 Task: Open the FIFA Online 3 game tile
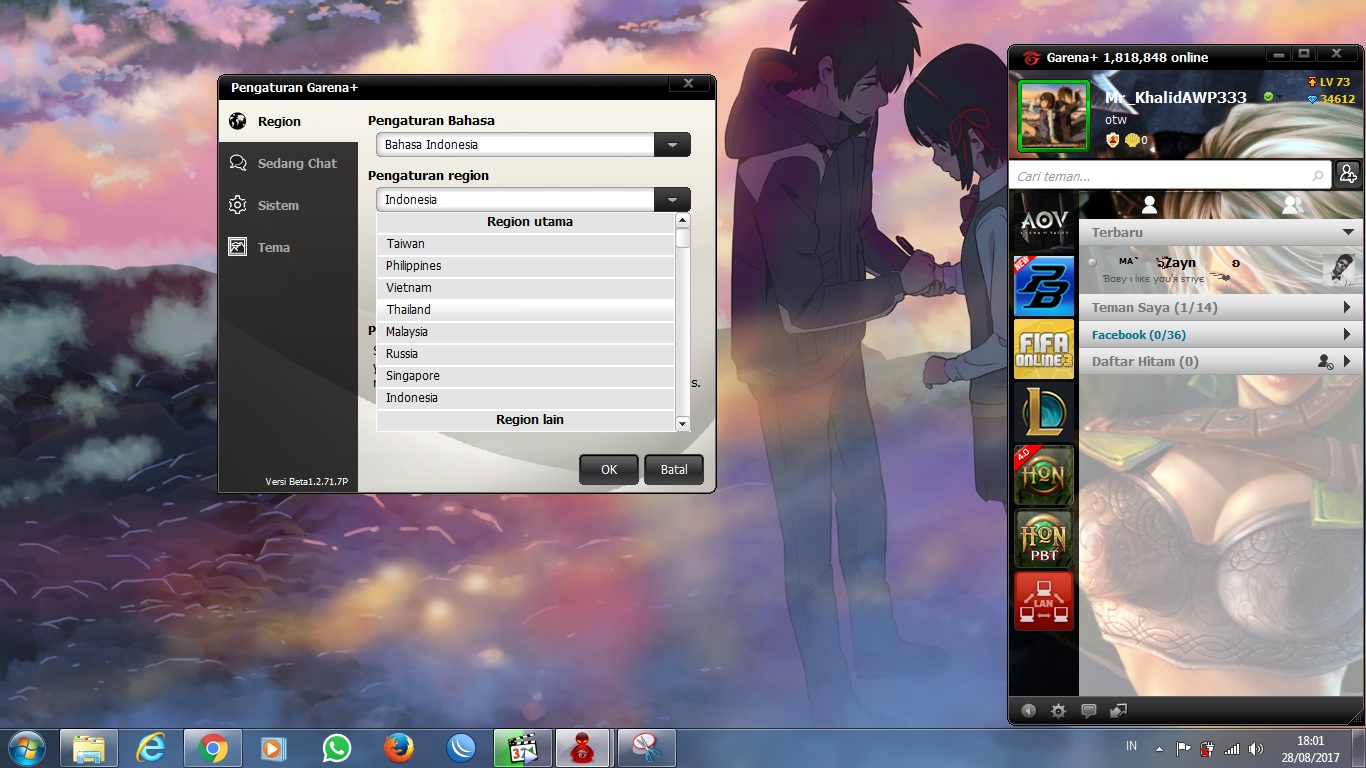(x=1044, y=348)
